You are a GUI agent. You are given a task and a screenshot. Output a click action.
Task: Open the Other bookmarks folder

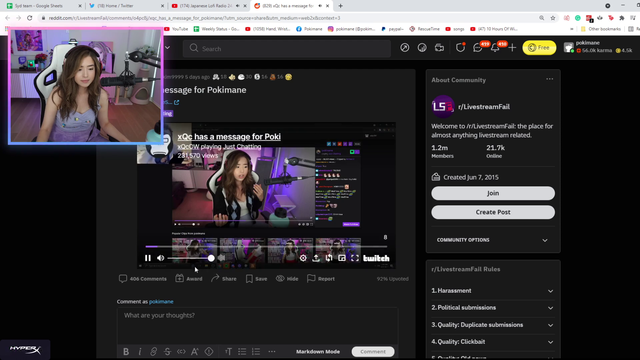tap(600, 29)
